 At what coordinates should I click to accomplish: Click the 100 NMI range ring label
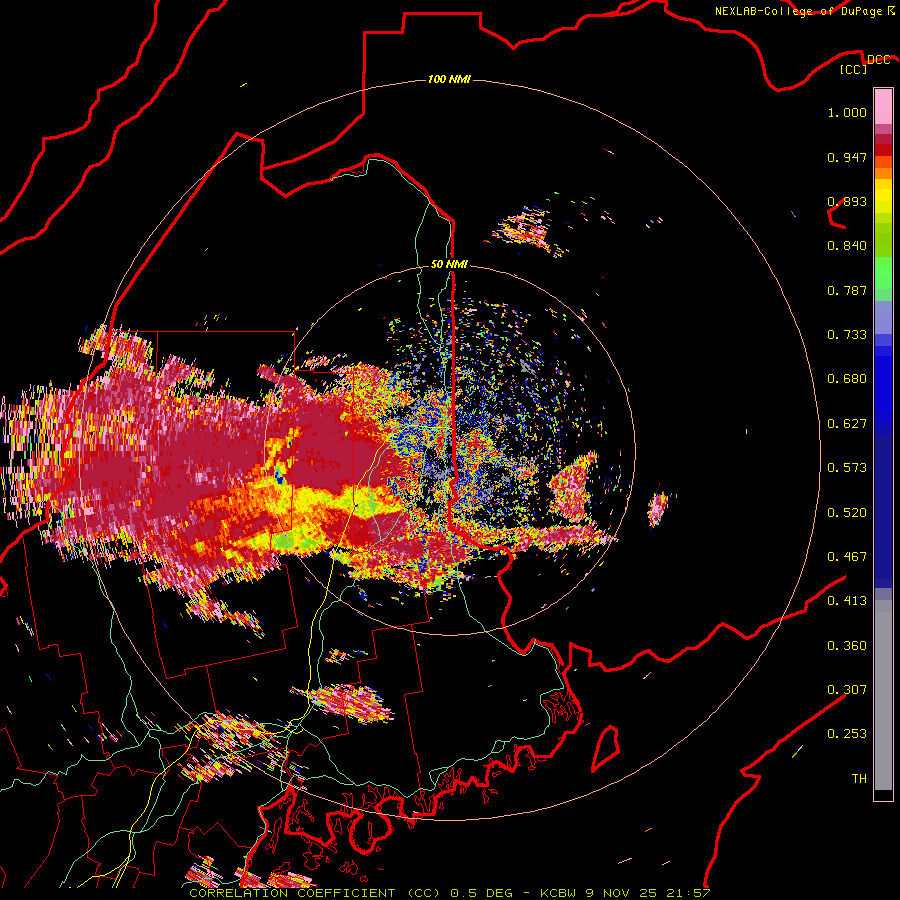coord(449,79)
